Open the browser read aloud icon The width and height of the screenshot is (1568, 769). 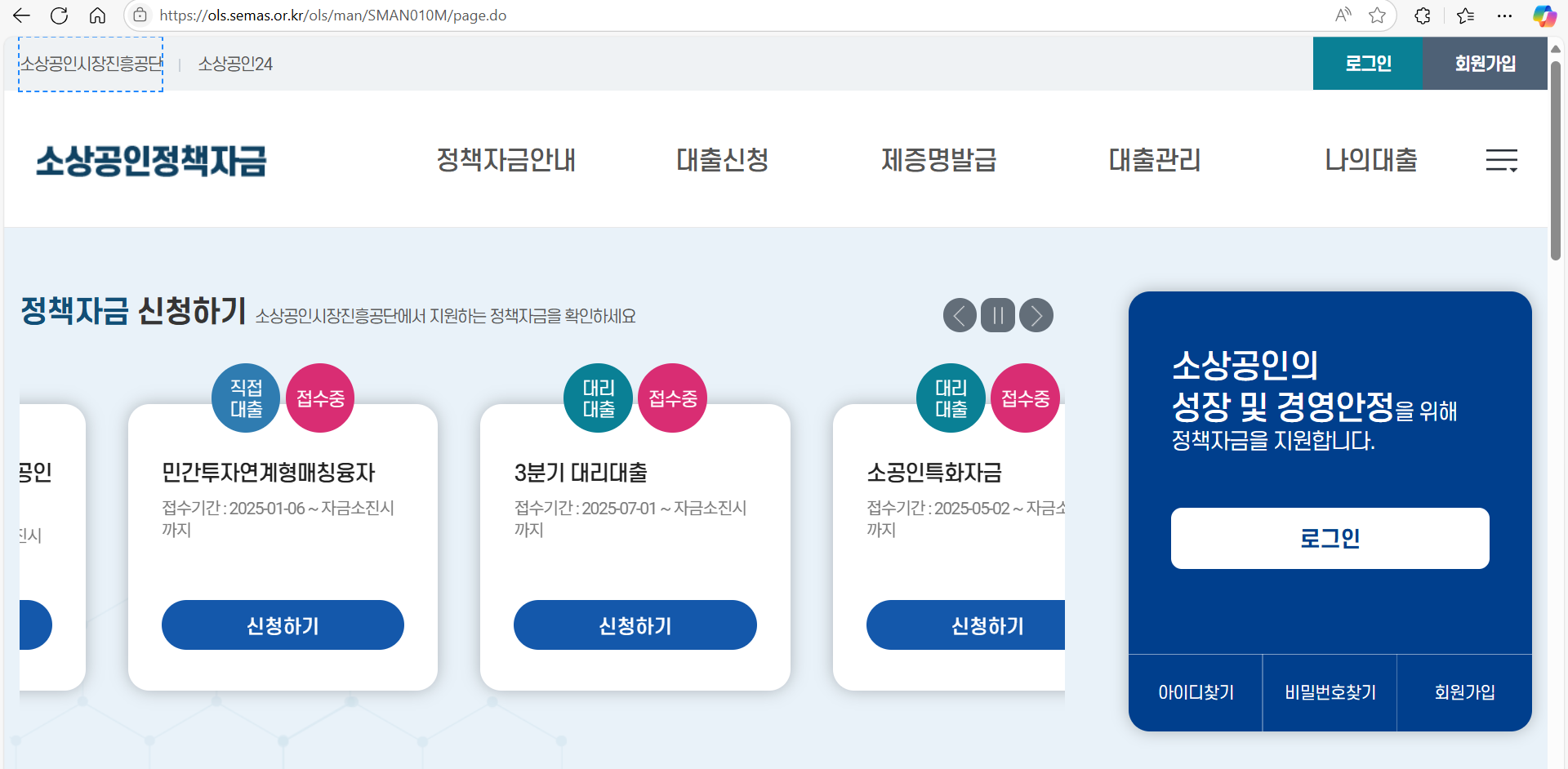[1343, 16]
